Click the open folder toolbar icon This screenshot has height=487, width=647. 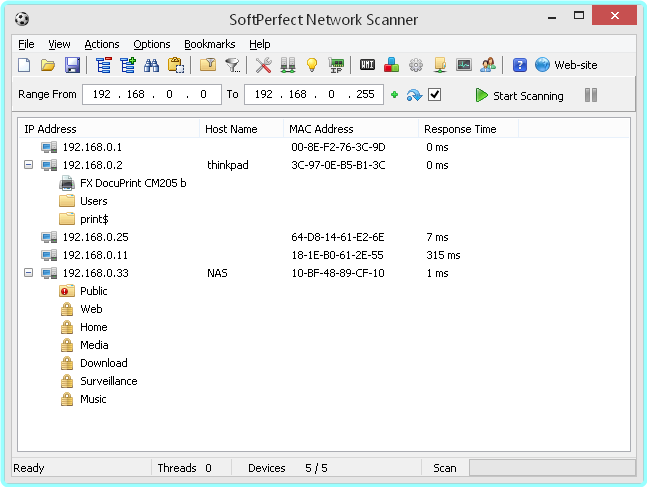pyautogui.click(x=48, y=65)
